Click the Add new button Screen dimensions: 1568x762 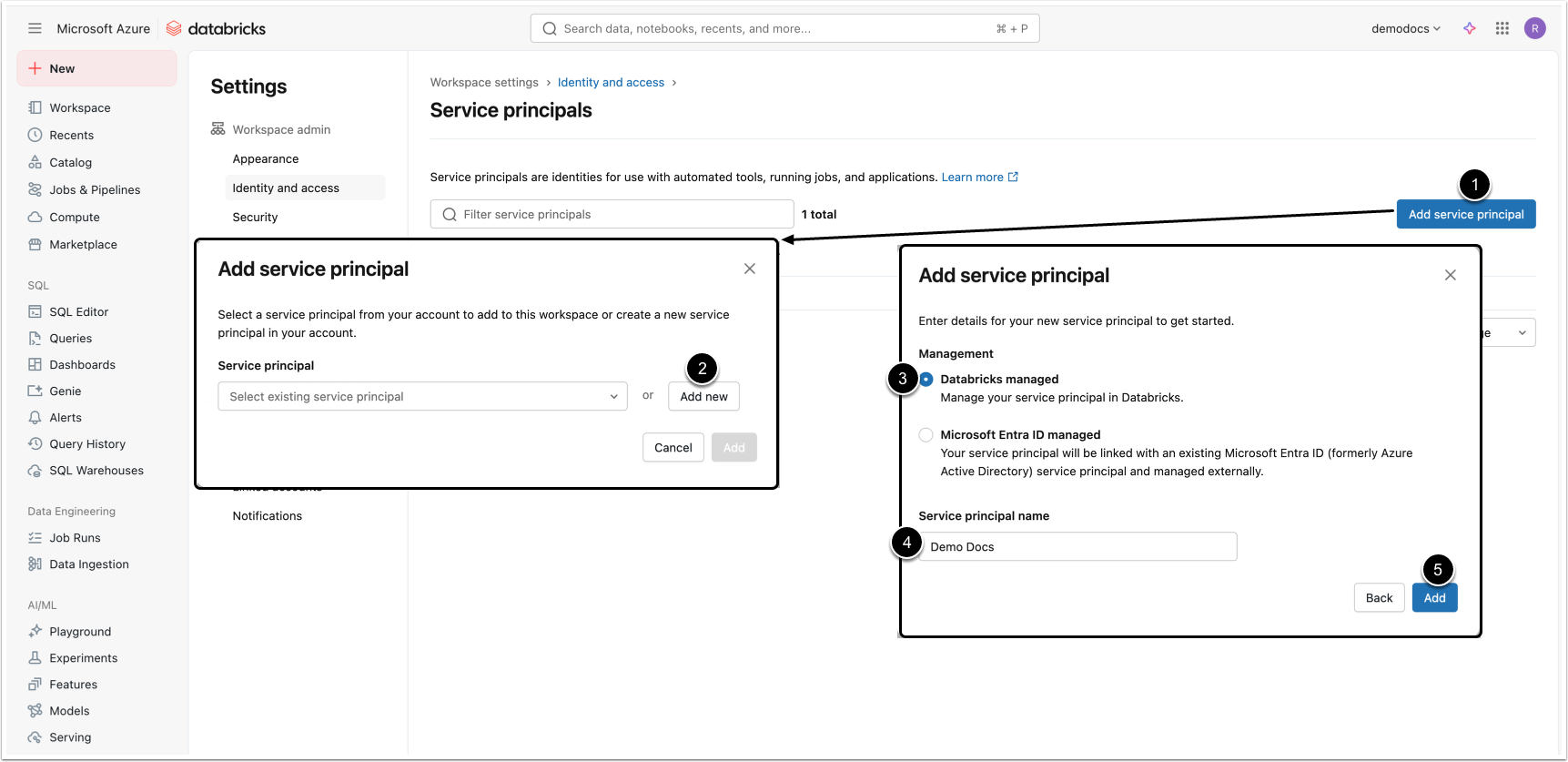(x=703, y=397)
